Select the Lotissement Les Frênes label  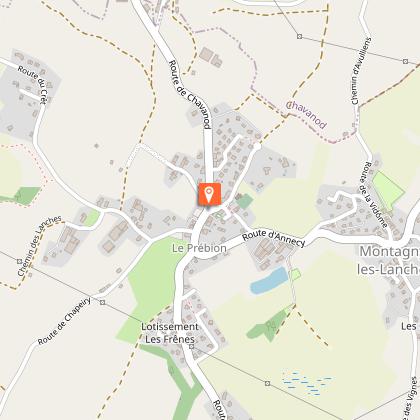(x=170, y=333)
